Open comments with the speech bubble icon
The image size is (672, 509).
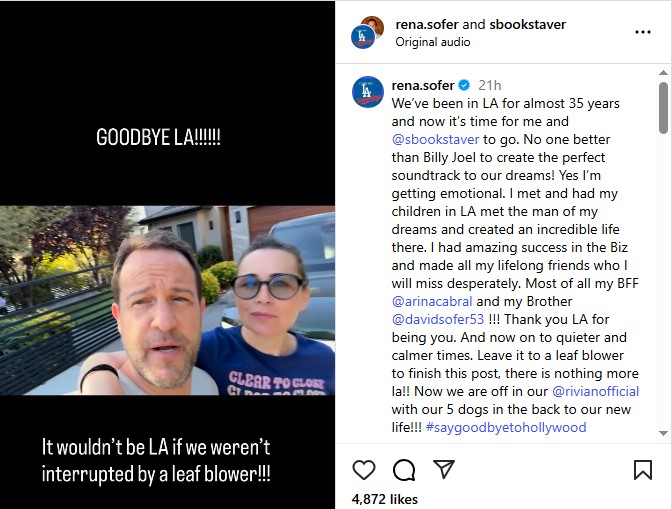coord(404,470)
